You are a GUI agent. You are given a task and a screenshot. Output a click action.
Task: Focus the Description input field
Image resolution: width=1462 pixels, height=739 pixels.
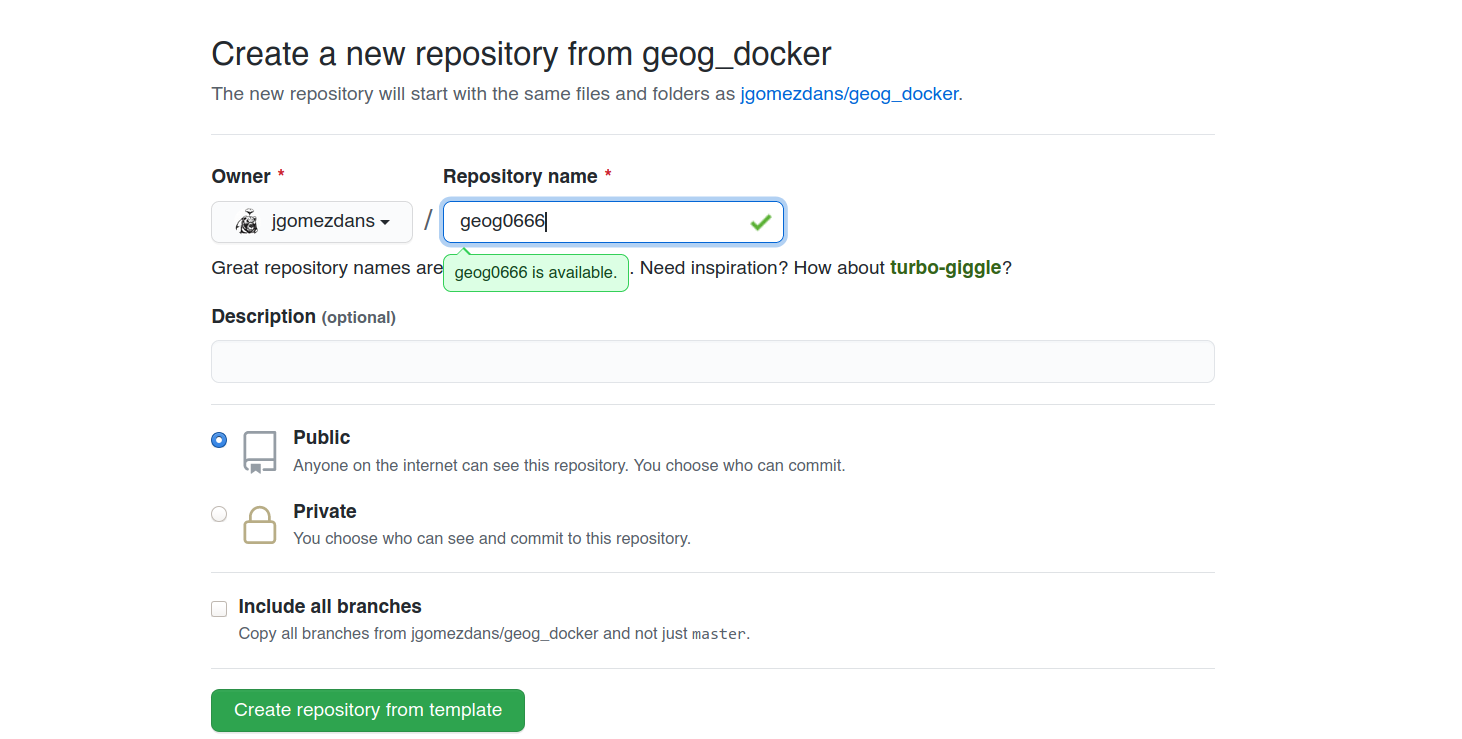713,361
